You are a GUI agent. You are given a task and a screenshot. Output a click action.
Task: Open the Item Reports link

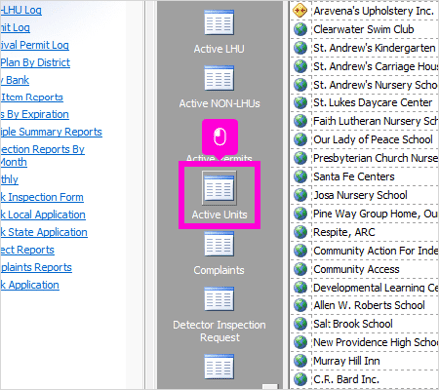[x=32, y=97]
